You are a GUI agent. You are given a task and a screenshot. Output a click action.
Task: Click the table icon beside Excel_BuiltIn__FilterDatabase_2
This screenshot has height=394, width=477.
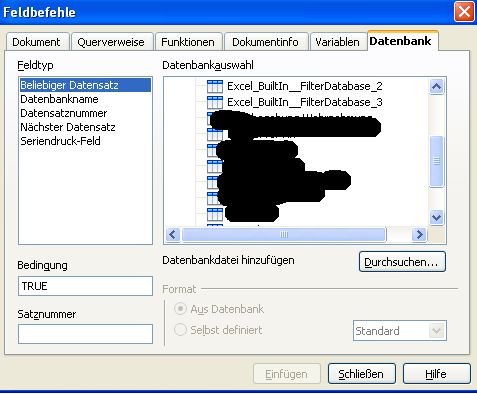[x=215, y=86]
